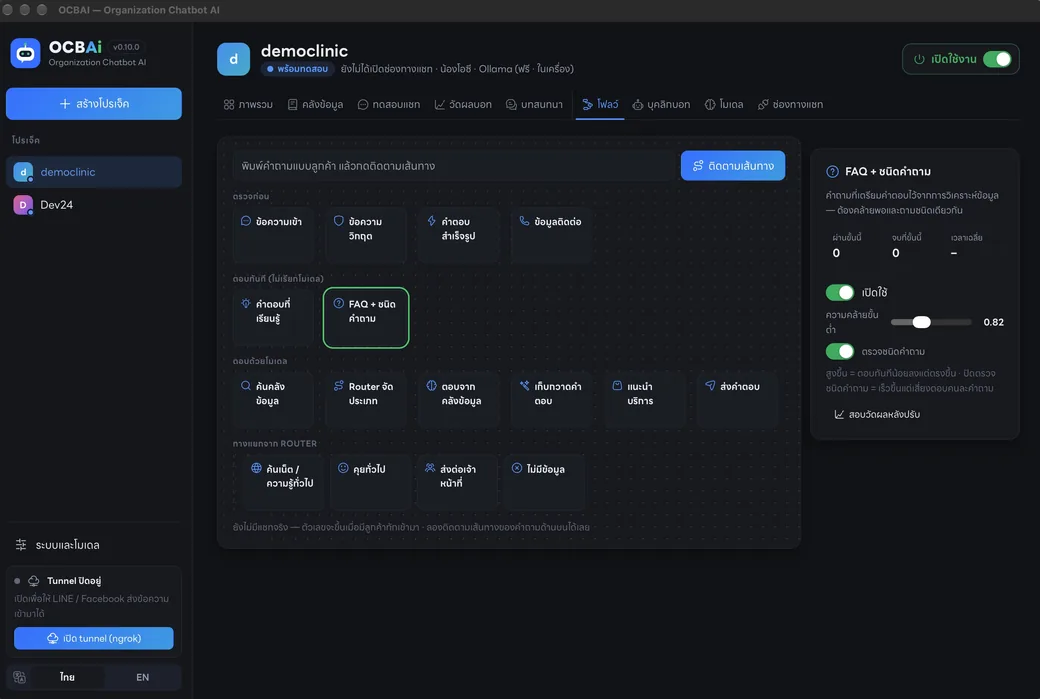Select the FAQ + ชนิดคำถาม node

(365, 317)
